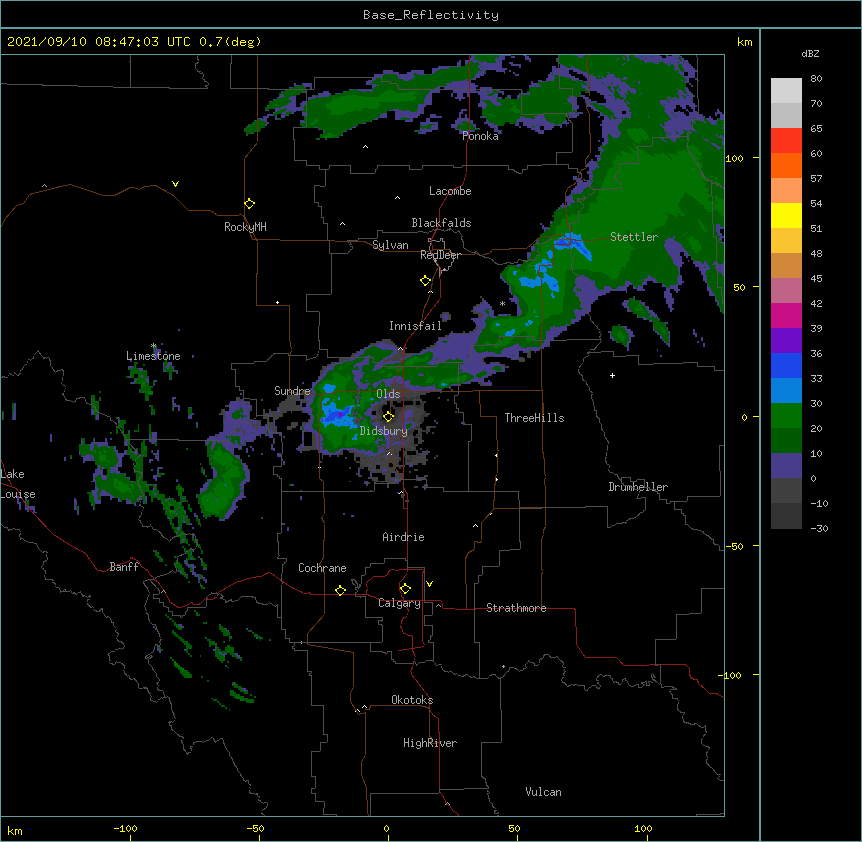Image resolution: width=862 pixels, height=842 pixels.
Task: Click the Banff town label
Action: coord(124,567)
